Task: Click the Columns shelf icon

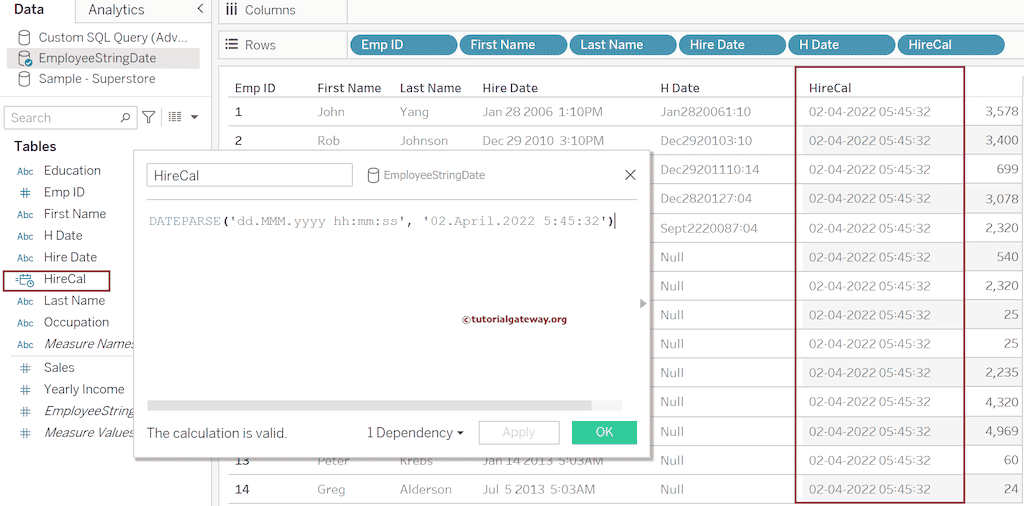Action: click(231, 10)
